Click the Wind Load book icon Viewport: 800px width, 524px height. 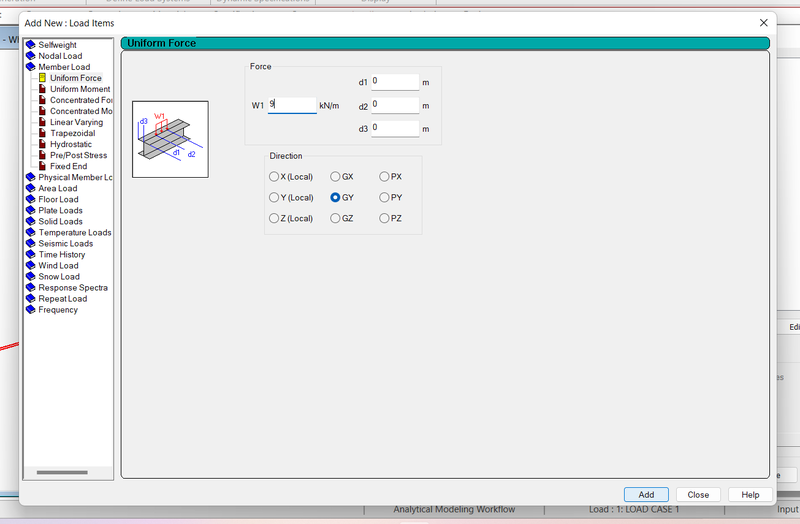click(x=31, y=266)
